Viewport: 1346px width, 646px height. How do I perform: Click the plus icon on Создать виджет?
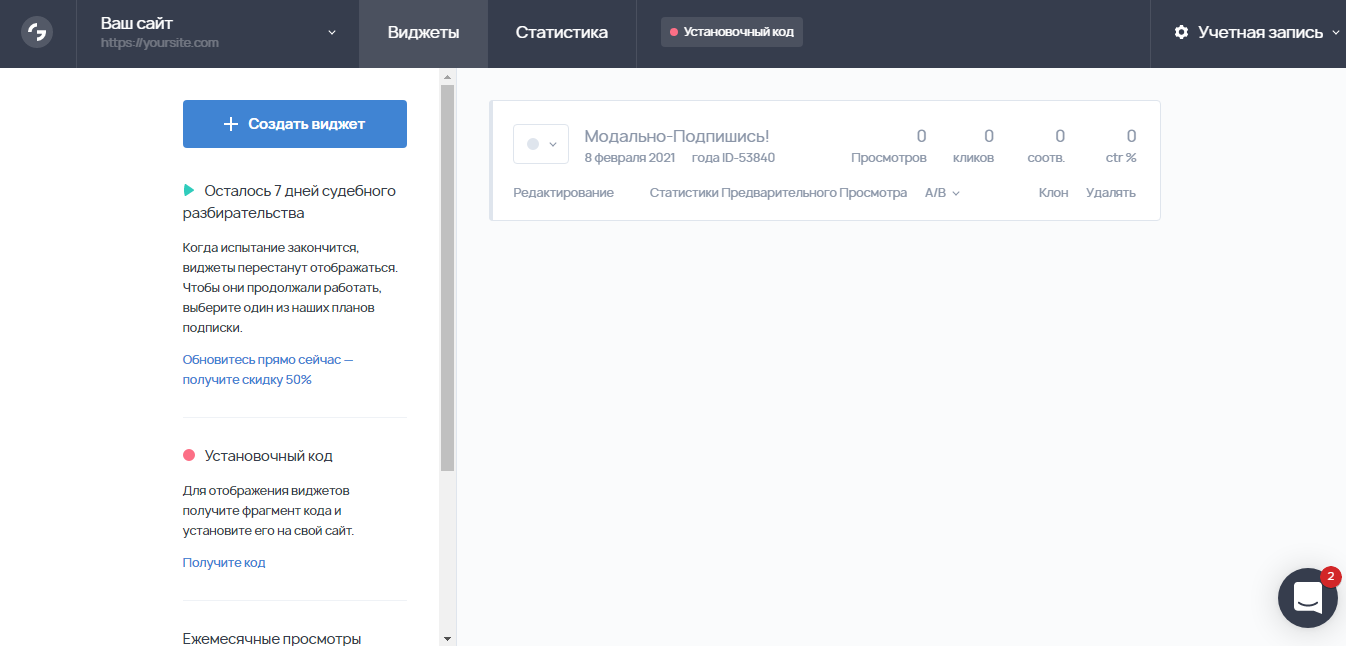pyautogui.click(x=231, y=124)
